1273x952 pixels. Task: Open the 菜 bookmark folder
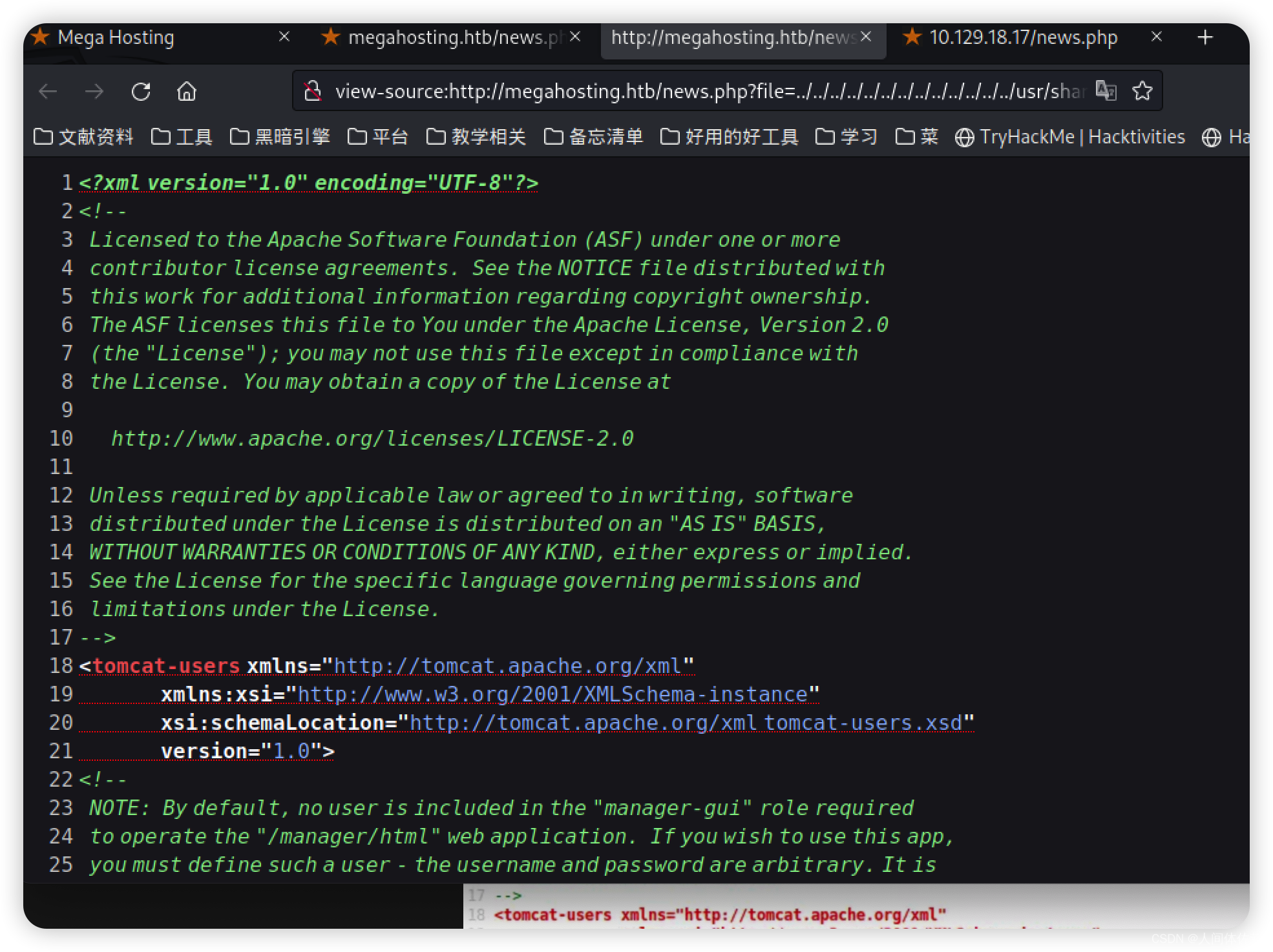pos(917,137)
